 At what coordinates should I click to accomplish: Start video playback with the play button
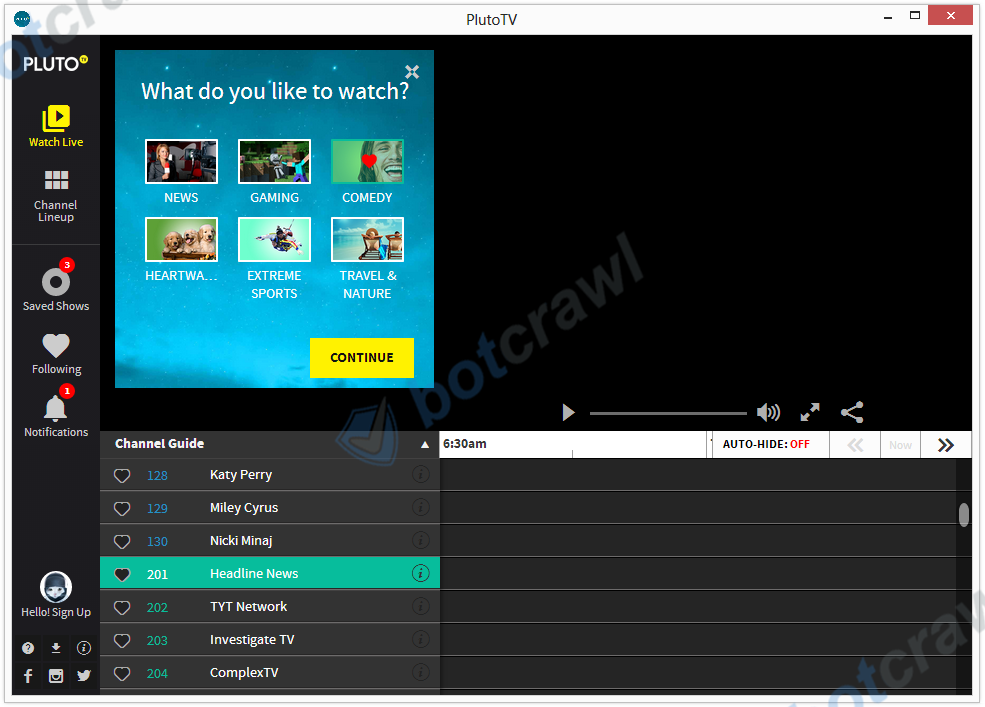click(x=569, y=412)
